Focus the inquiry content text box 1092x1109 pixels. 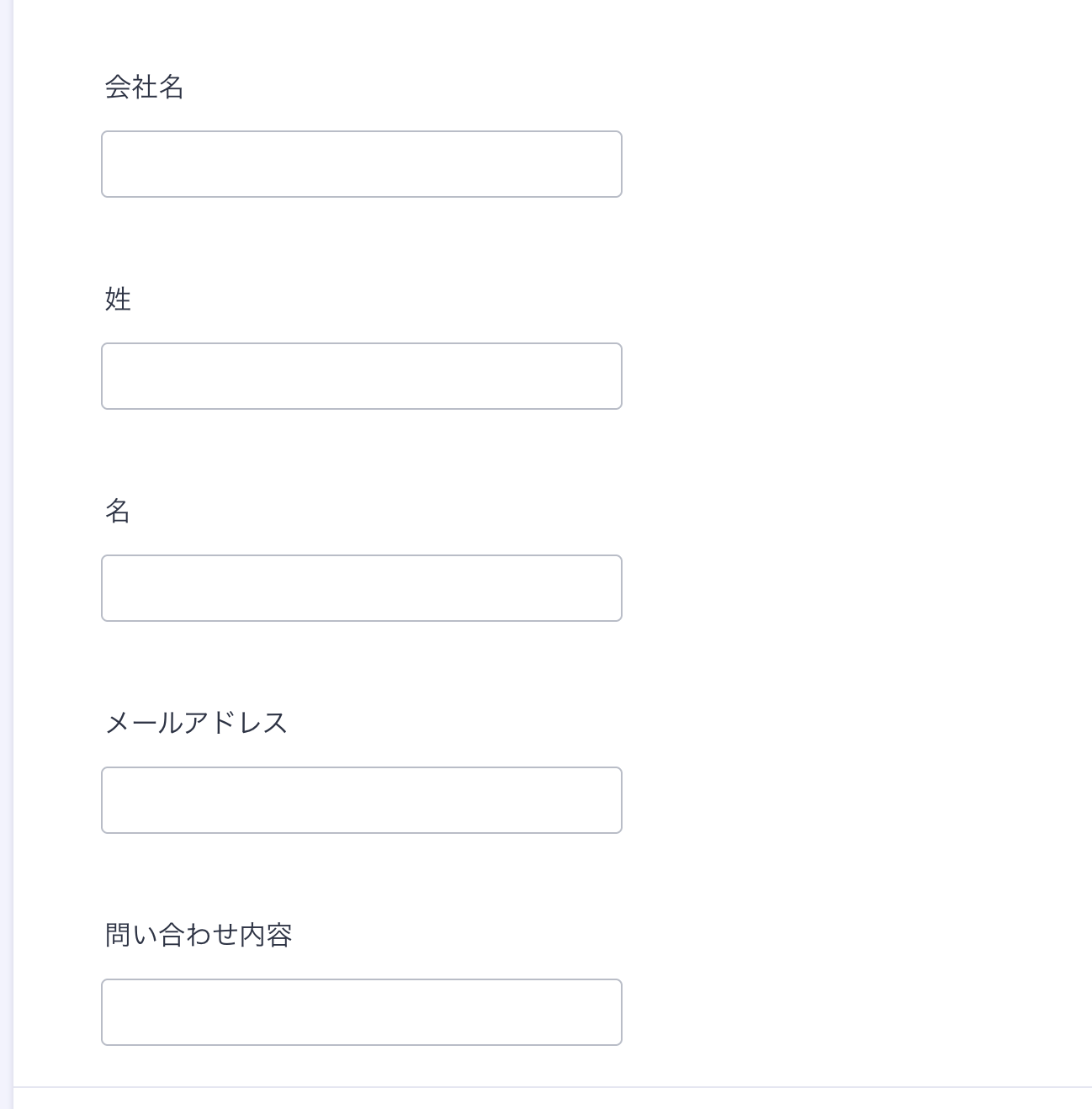pos(362,1012)
